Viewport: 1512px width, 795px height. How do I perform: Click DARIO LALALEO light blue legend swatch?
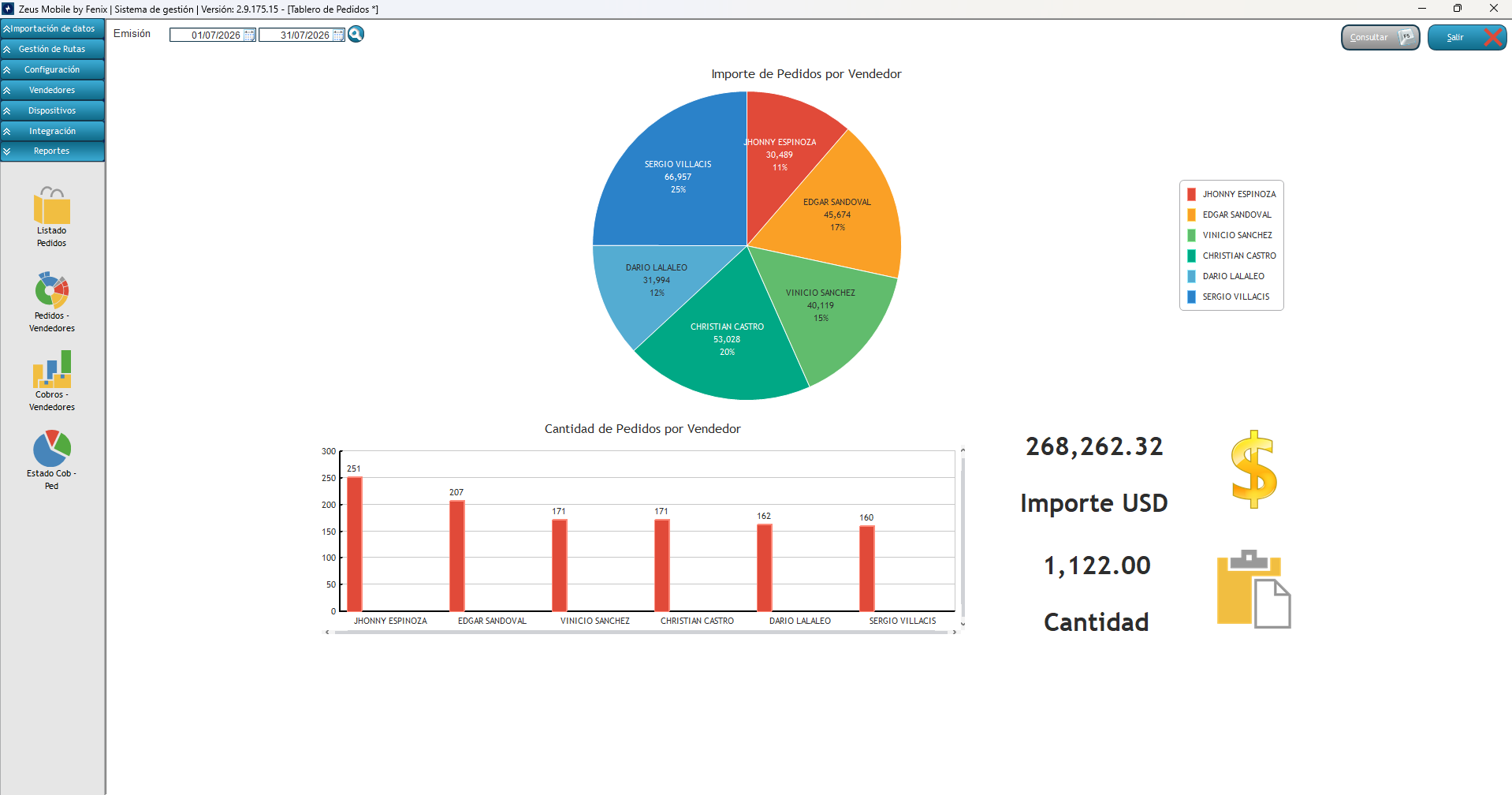coord(1191,276)
